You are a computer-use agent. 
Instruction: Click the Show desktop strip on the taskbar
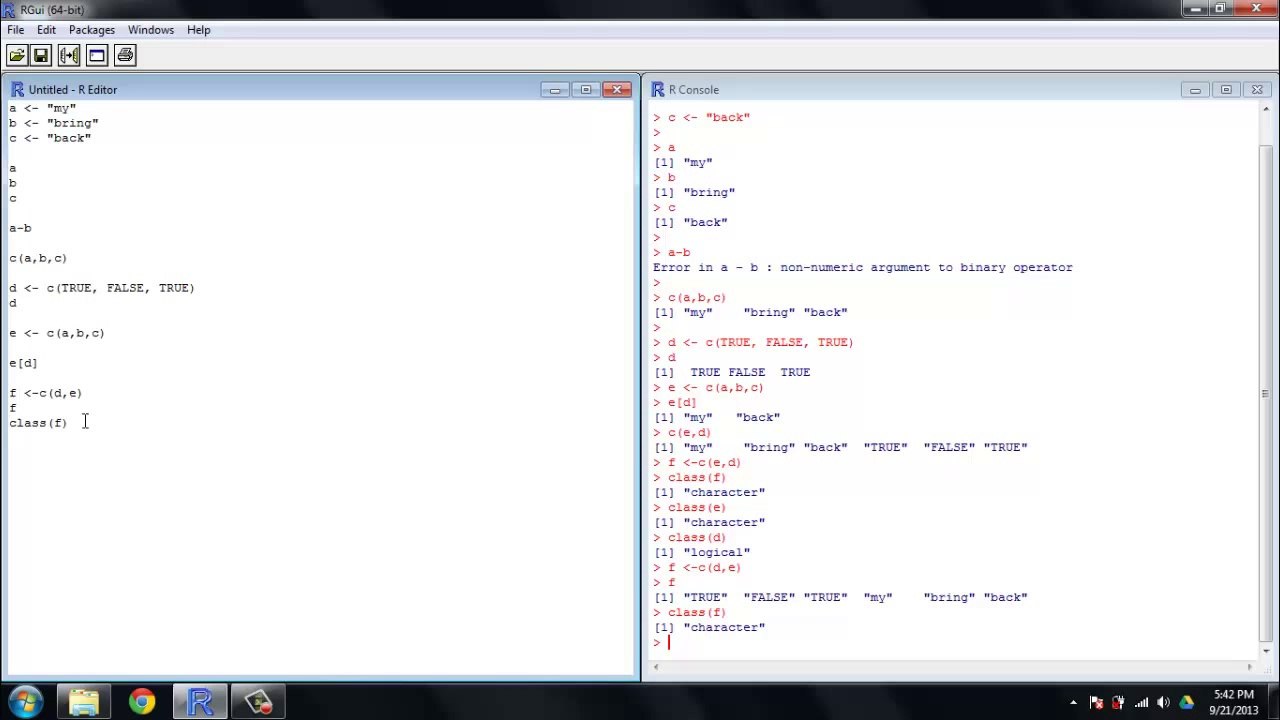click(1272, 702)
